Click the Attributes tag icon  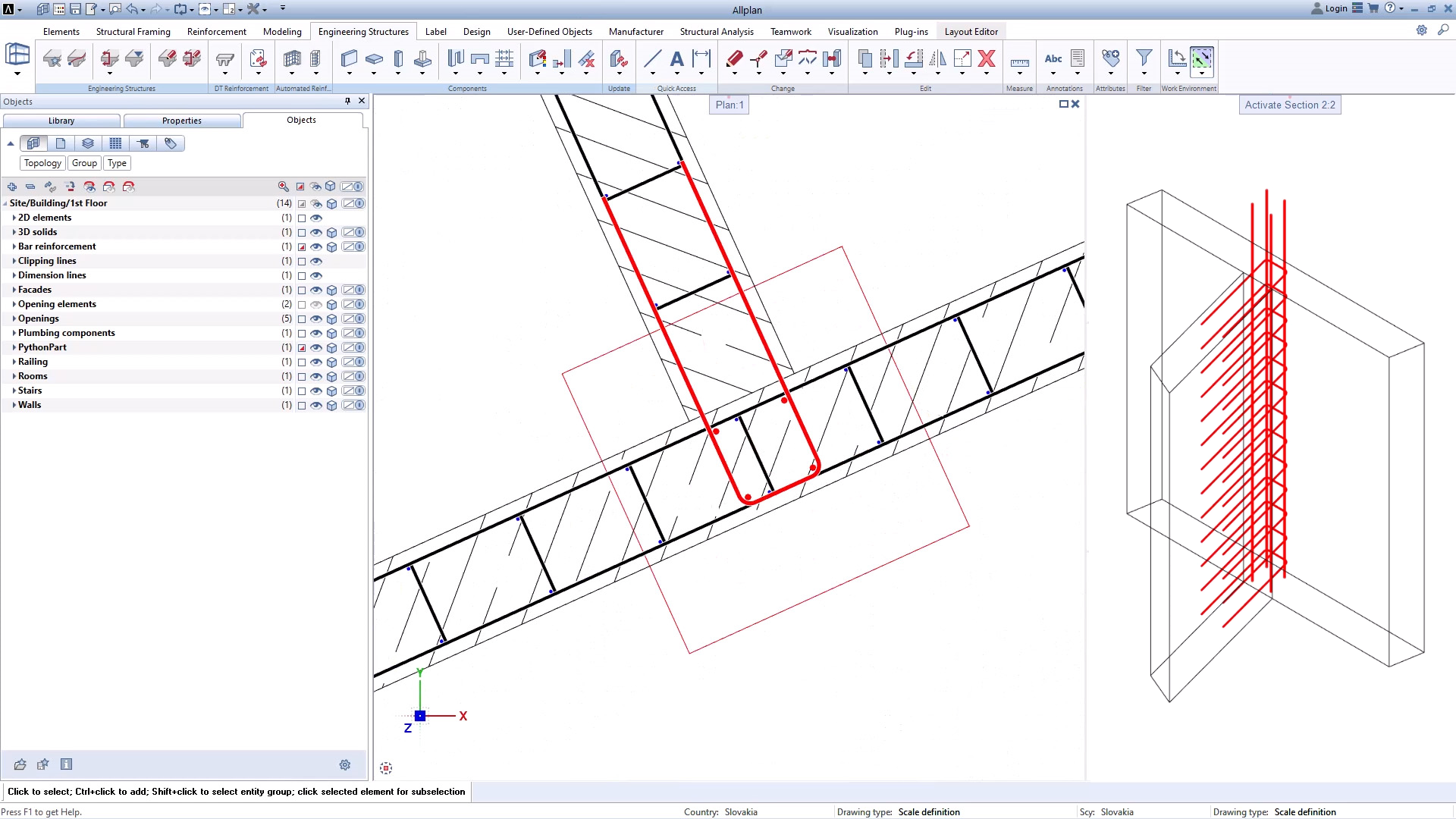(1110, 58)
